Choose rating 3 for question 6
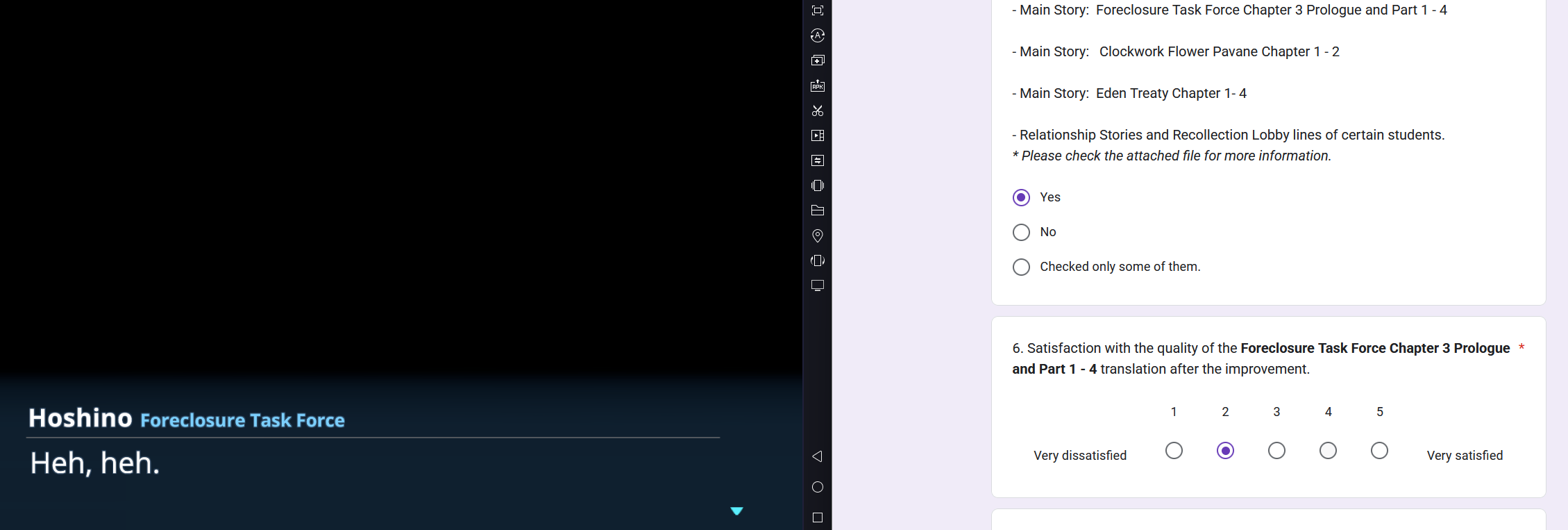The width and height of the screenshot is (1568, 530). point(1276,451)
